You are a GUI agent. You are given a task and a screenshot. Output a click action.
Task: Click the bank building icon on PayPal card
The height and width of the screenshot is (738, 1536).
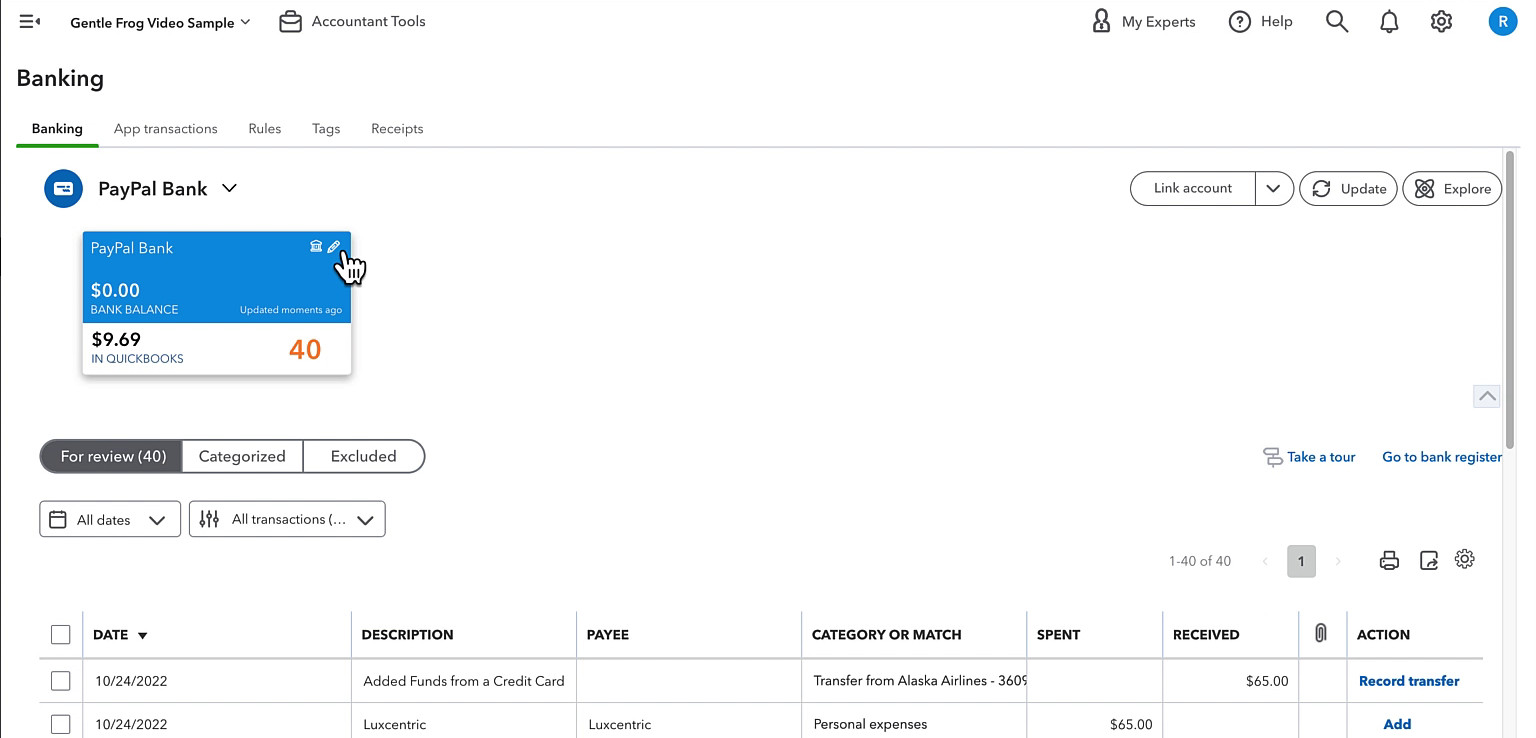click(316, 247)
